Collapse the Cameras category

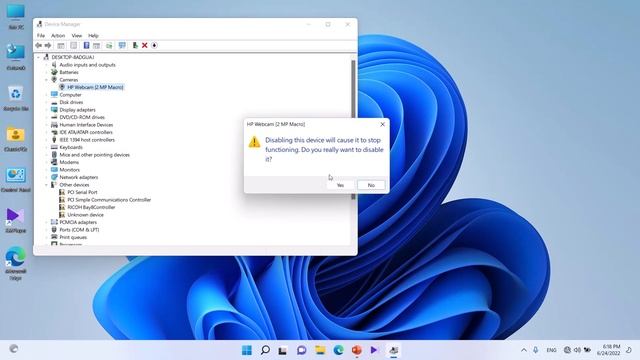[x=47, y=80]
